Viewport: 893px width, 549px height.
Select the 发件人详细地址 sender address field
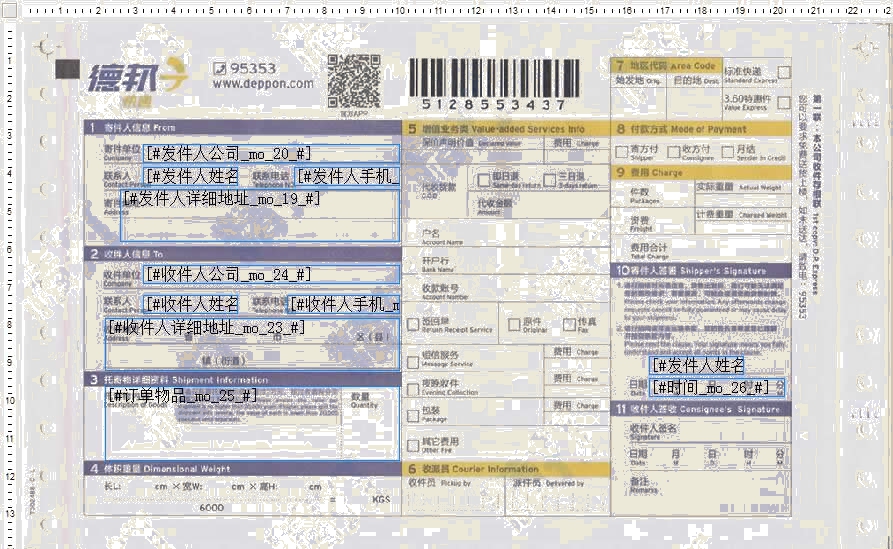259,214
